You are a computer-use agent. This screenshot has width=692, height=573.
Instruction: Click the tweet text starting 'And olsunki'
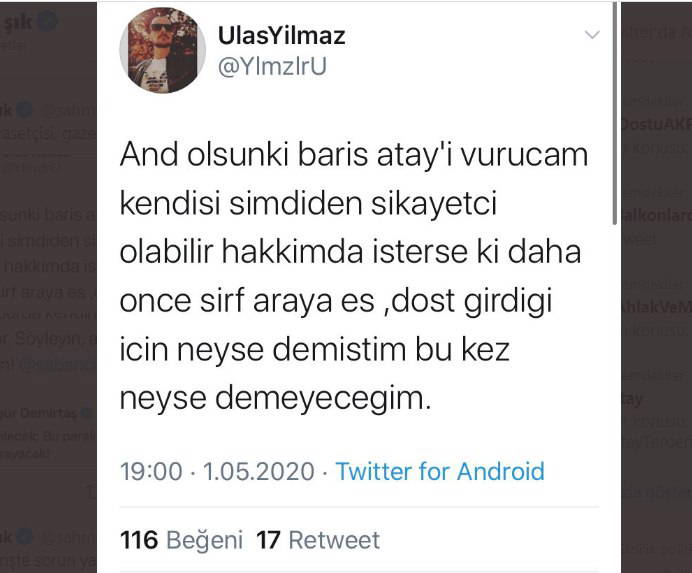(354, 276)
